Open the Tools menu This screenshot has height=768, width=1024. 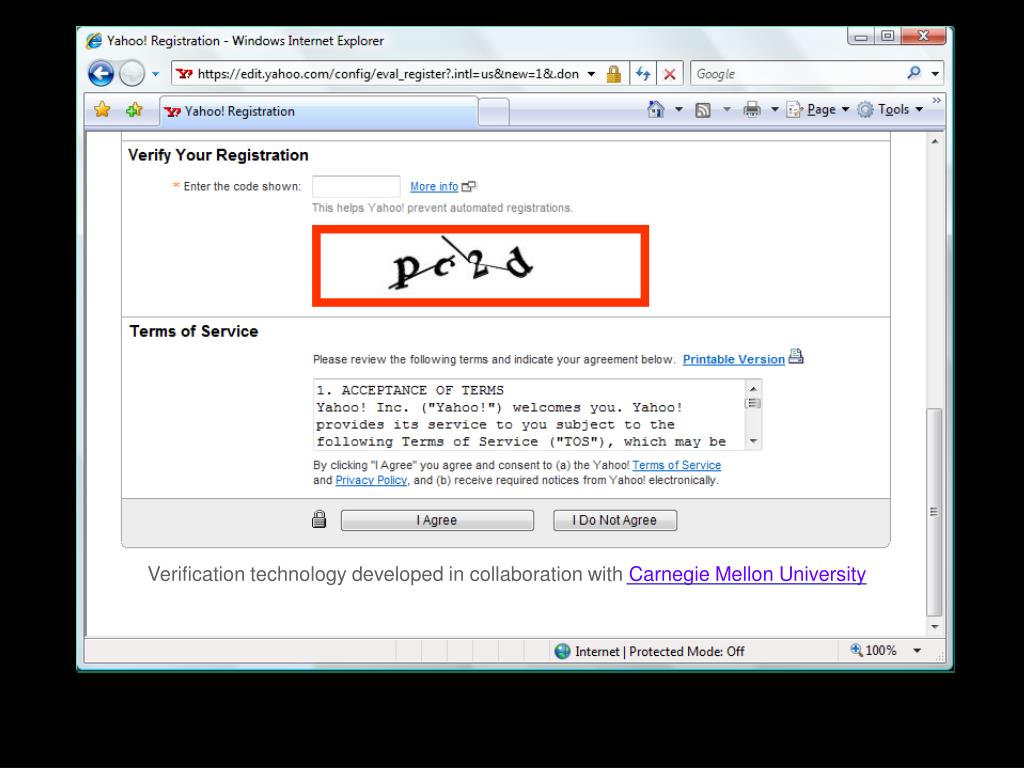click(x=889, y=110)
